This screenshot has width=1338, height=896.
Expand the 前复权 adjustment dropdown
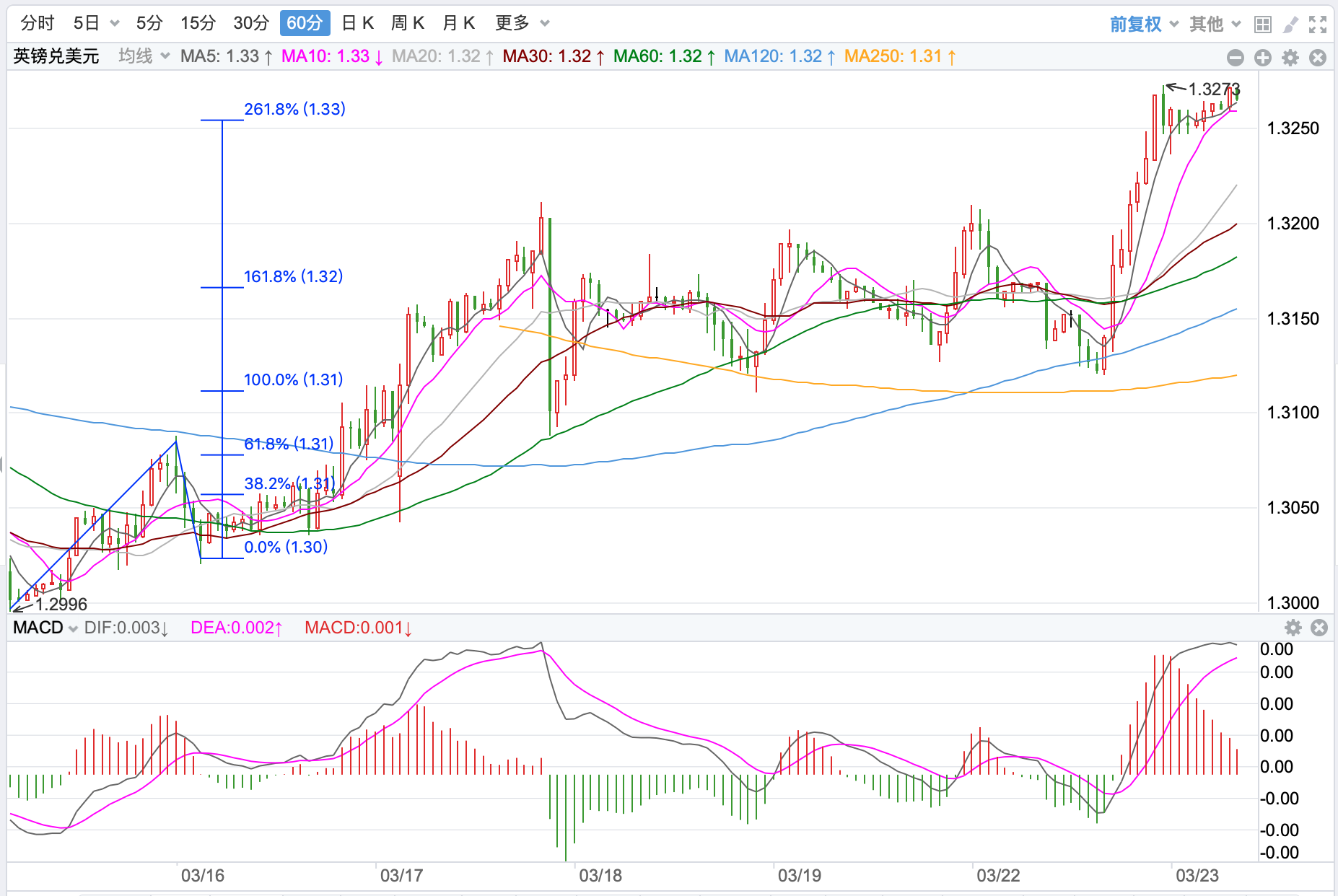point(1144,25)
